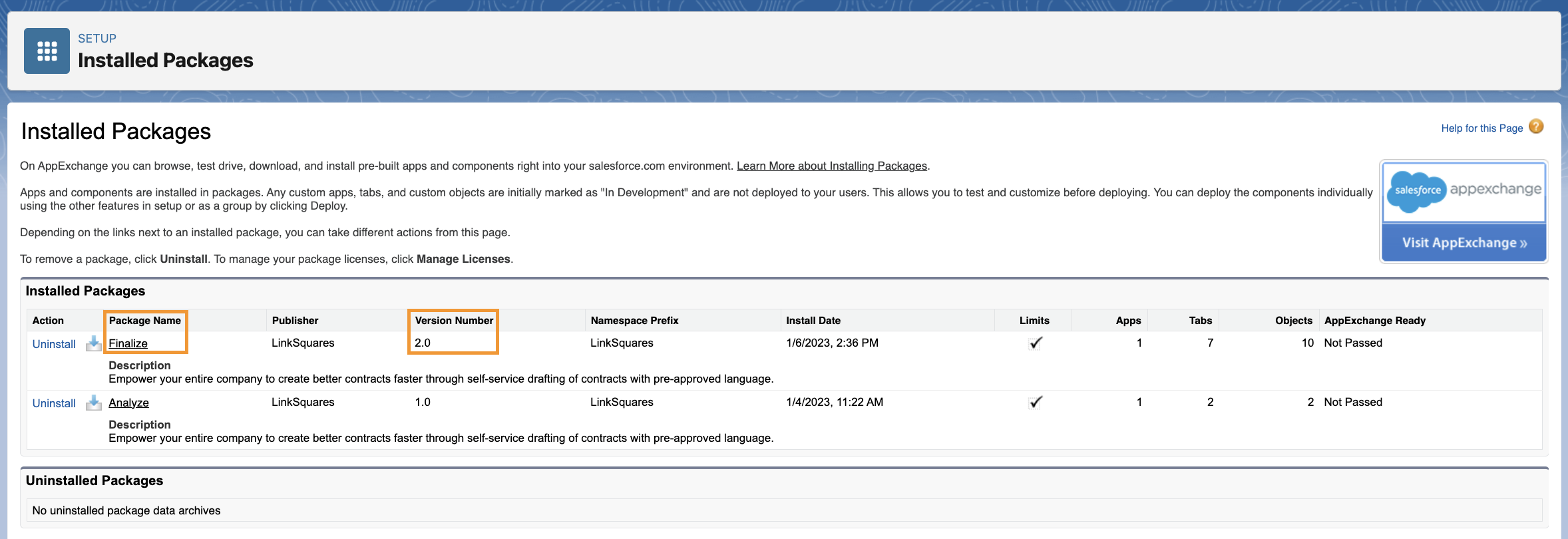Click install date 1/6/2023, 2:36 PM
Image resolution: width=1568 pixels, height=539 pixels.
coord(833,343)
